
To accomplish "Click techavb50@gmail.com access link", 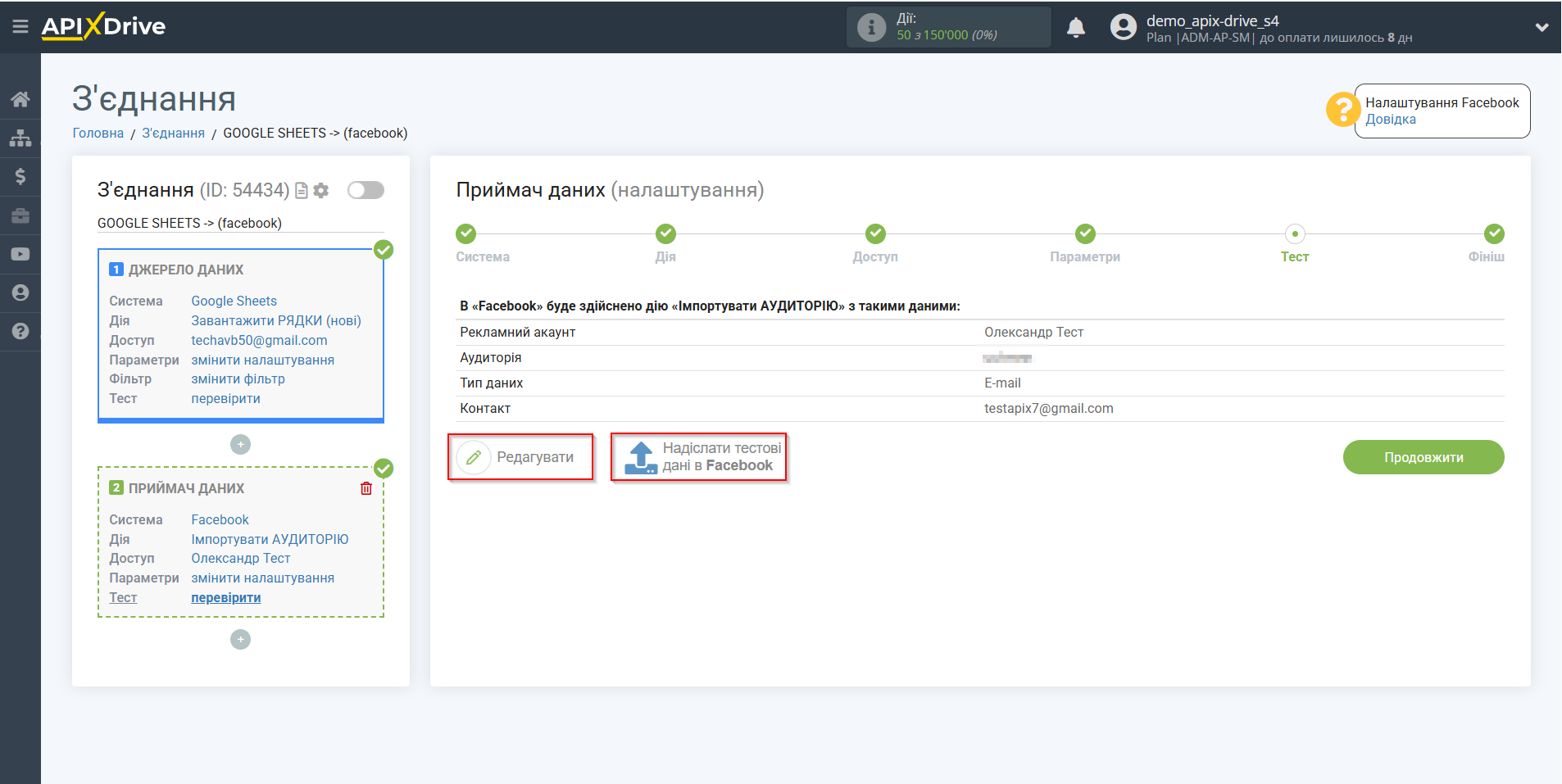I will (259, 340).
